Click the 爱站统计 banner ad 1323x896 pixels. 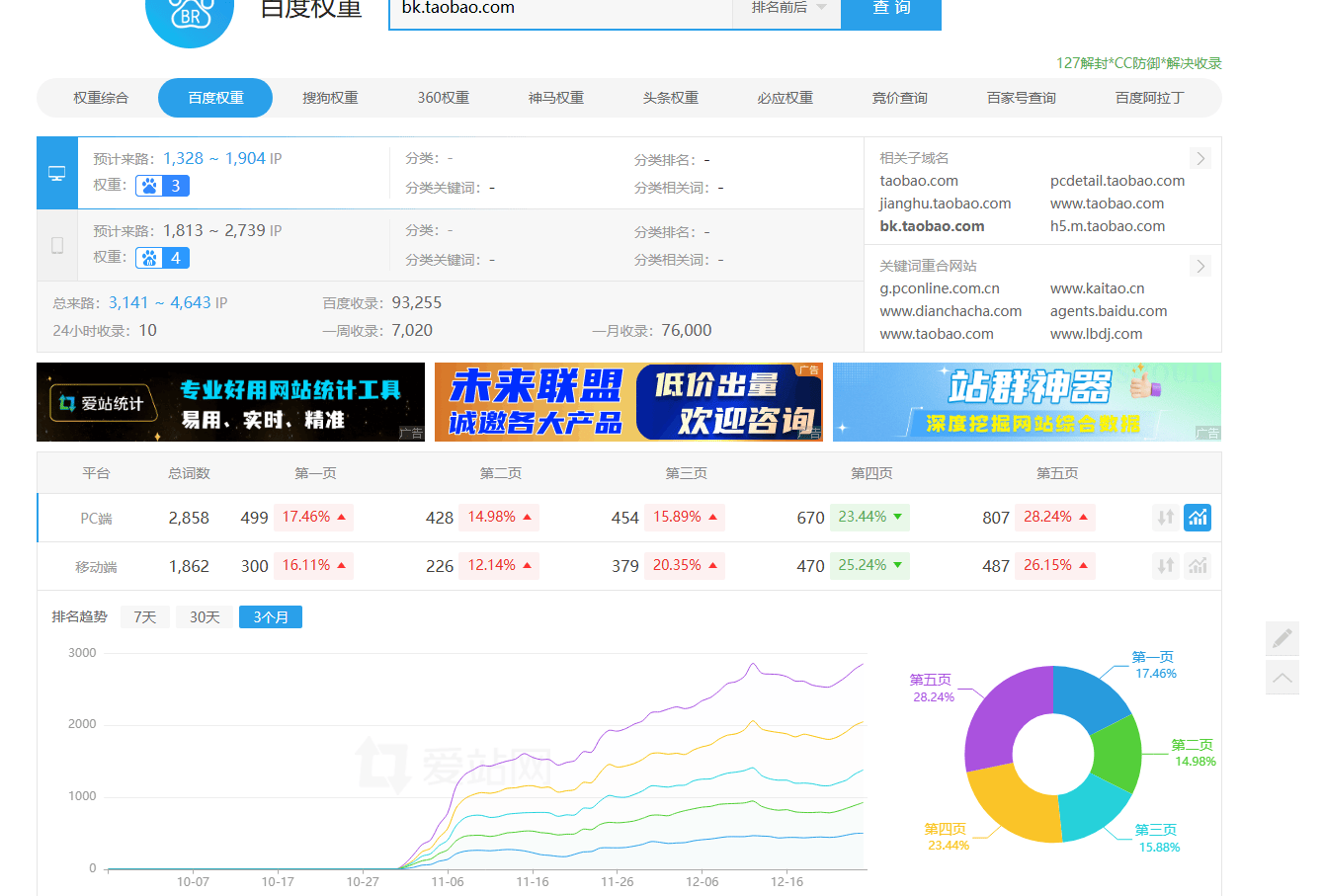click(230, 402)
